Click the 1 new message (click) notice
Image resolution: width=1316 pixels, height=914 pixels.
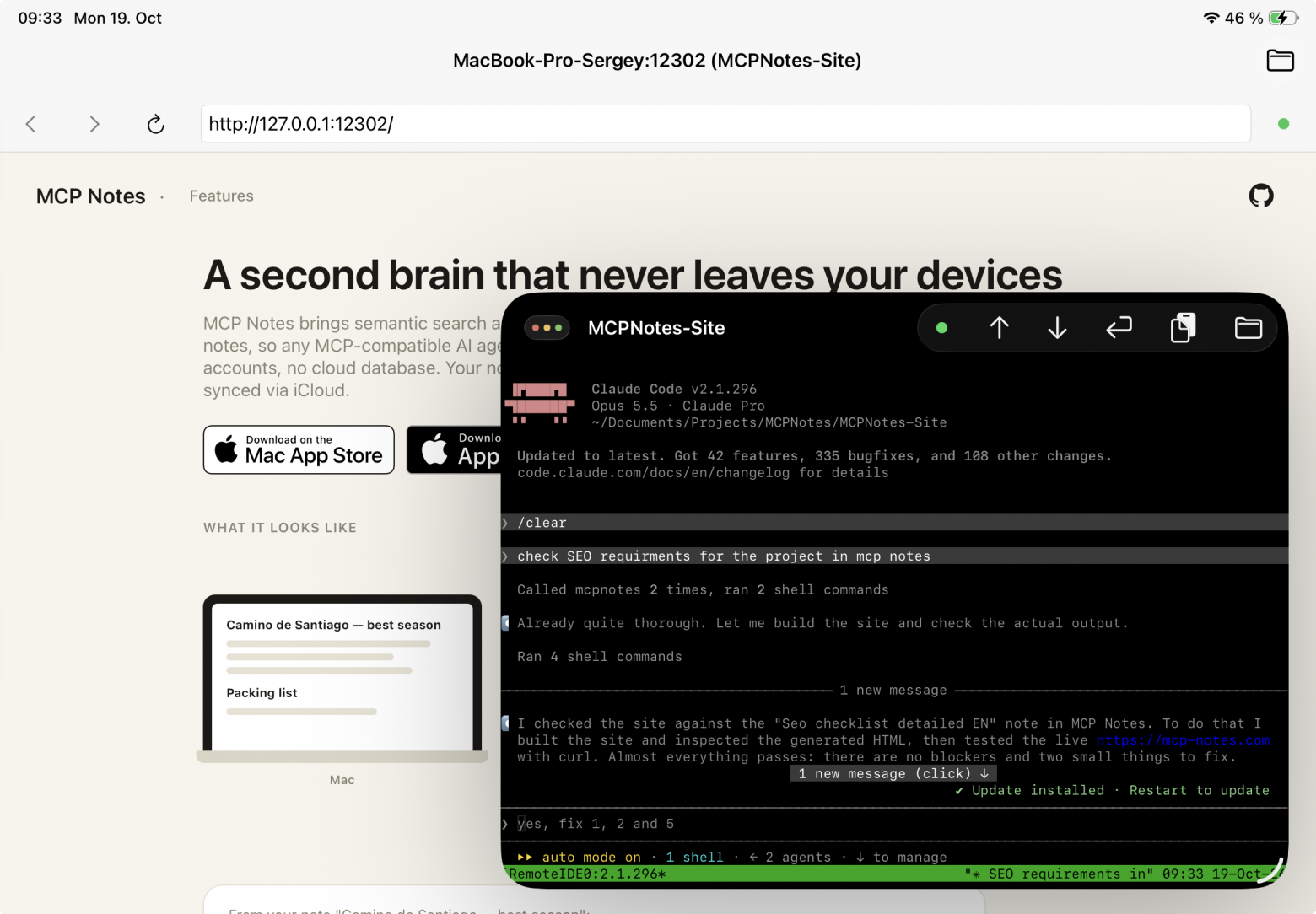(893, 773)
